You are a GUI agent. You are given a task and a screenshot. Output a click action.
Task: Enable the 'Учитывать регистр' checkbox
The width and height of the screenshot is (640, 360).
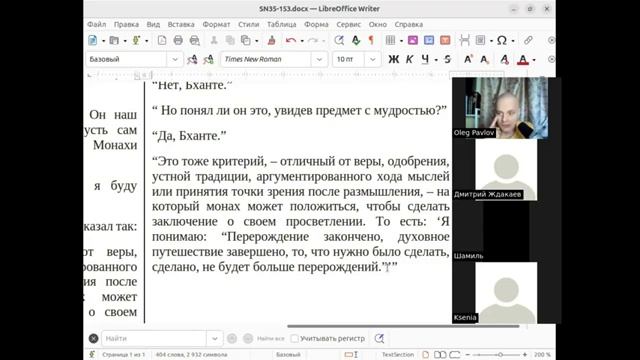pos(294,338)
